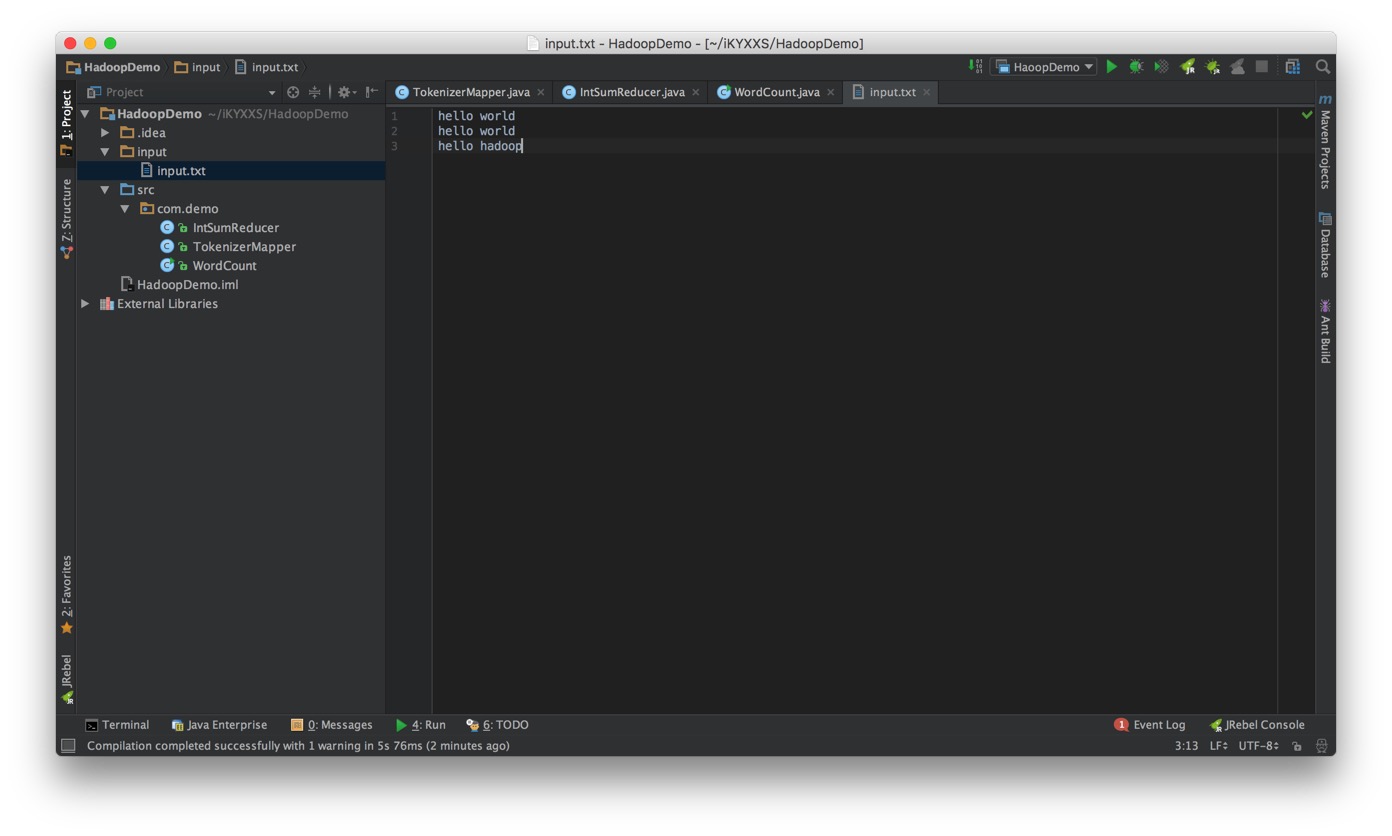Switch to the TokenizerMapper.java tab
Image resolution: width=1392 pixels, height=836 pixels.
[x=470, y=92]
